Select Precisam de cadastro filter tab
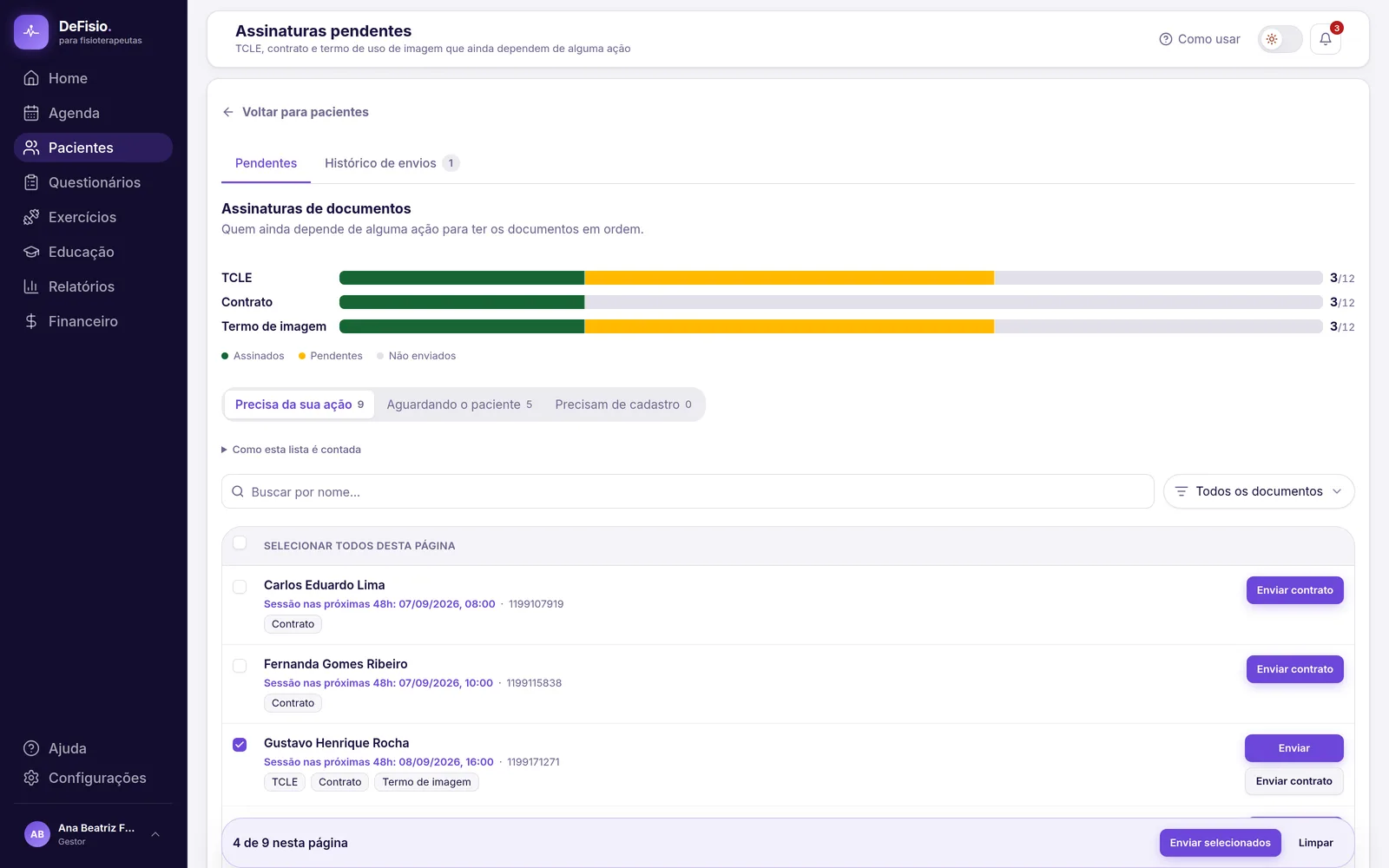The image size is (1389, 868). [623, 404]
